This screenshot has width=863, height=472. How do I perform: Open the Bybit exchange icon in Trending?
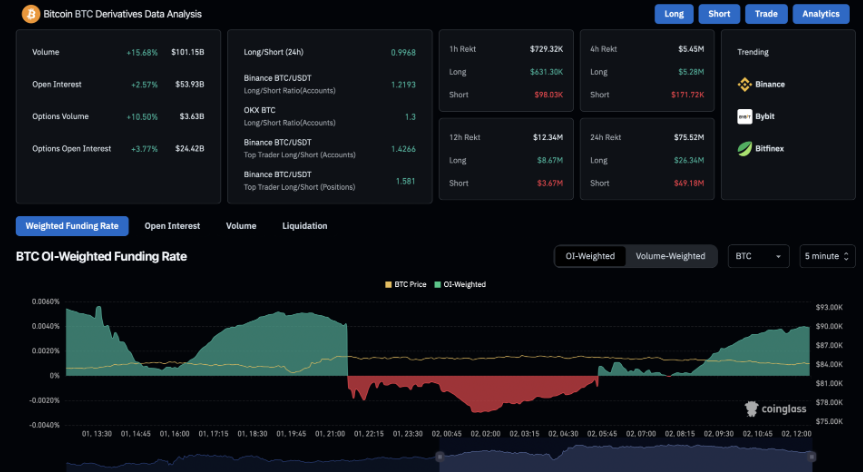(x=745, y=116)
